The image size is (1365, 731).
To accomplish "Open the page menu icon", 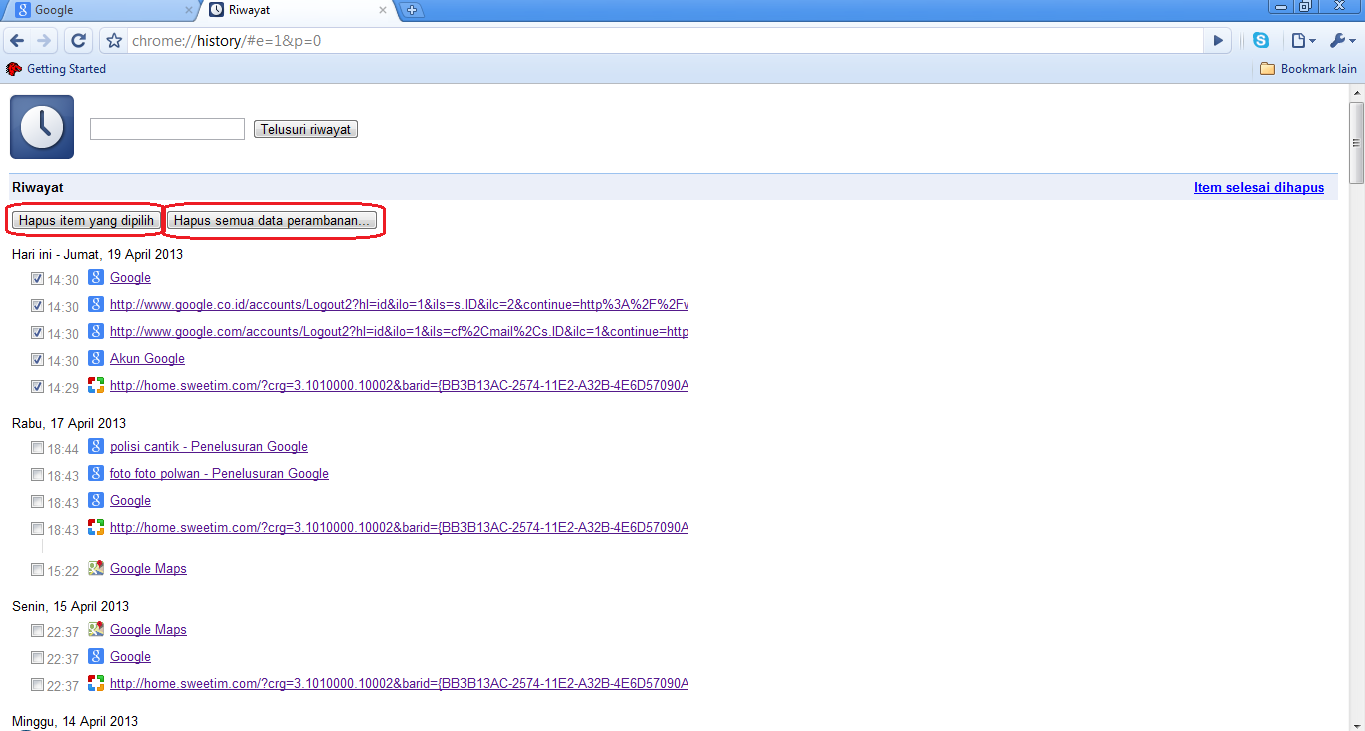I will click(x=1302, y=41).
